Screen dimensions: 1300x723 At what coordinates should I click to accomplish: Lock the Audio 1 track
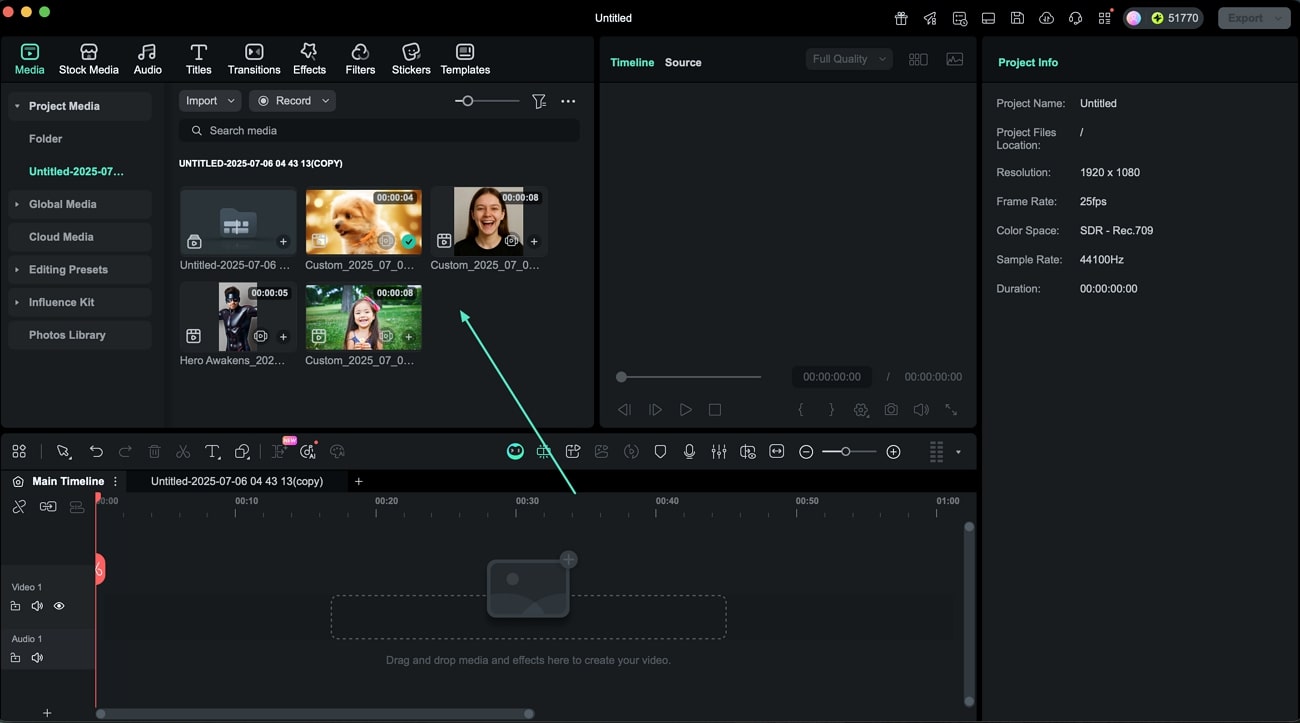(x=15, y=658)
